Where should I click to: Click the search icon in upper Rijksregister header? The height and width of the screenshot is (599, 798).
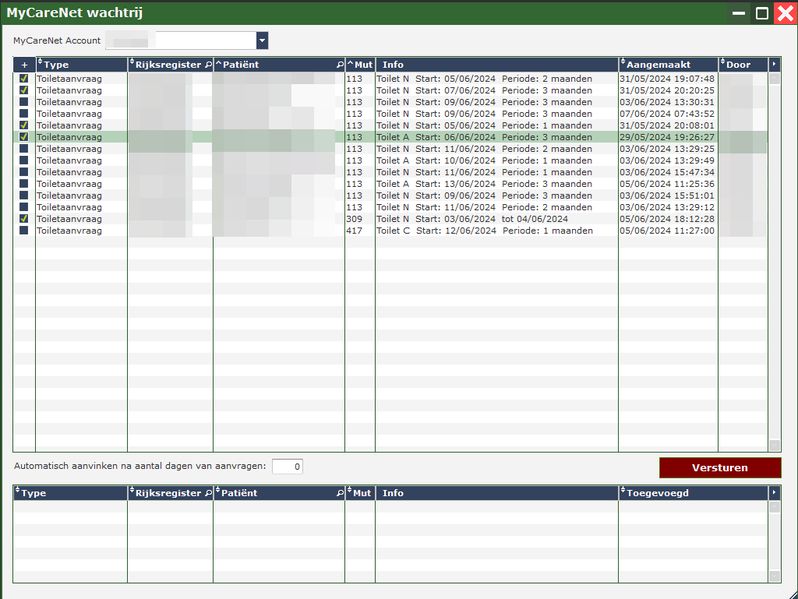coord(208,65)
